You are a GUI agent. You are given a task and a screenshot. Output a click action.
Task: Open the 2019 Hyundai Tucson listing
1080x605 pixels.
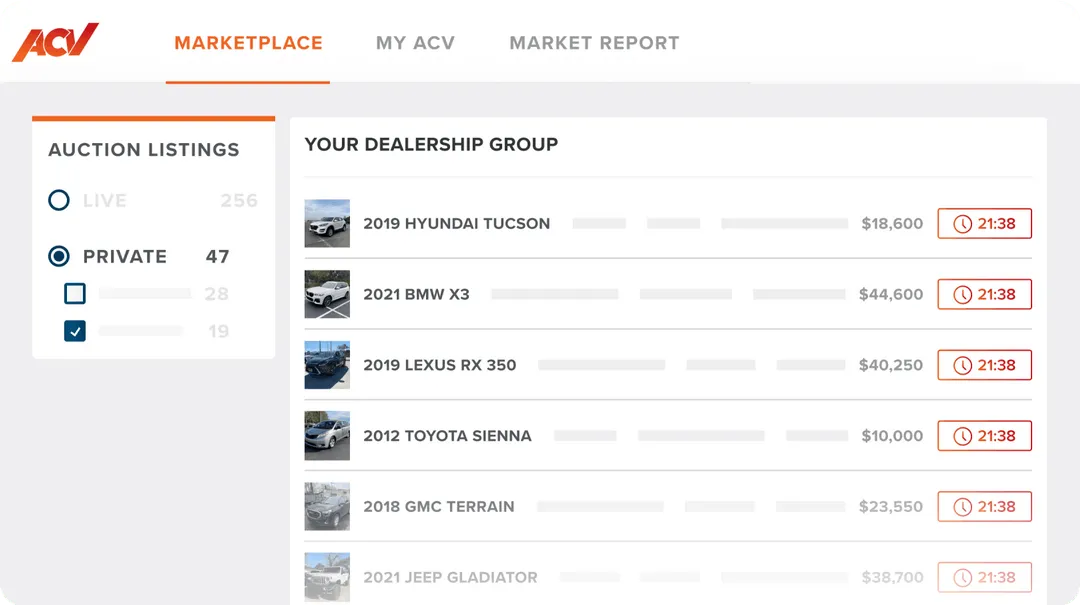click(x=457, y=223)
